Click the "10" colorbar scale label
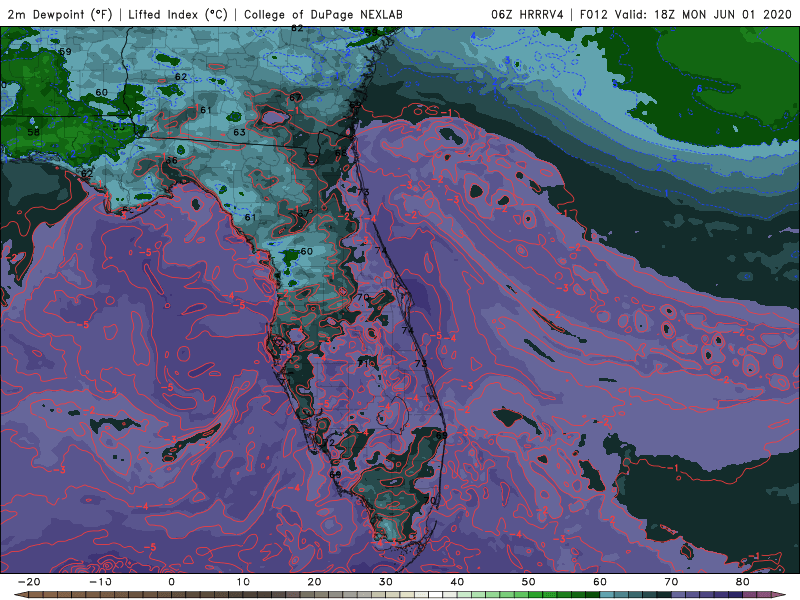The height and width of the screenshot is (600, 800). pos(243,582)
